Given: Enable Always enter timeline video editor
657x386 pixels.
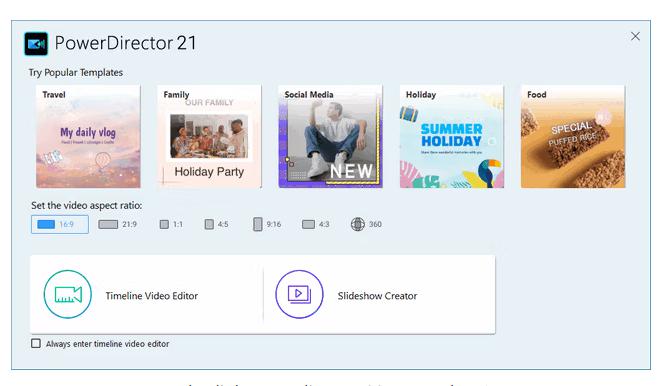Looking at the screenshot, I should click(x=36, y=344).
